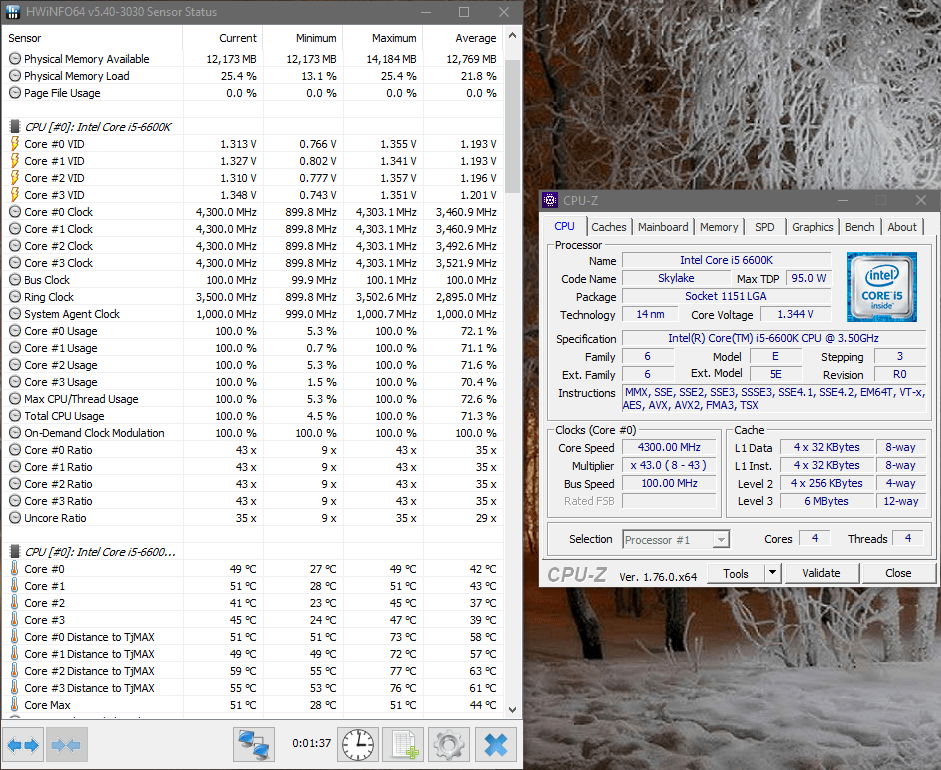Click the thermometer icon beside Core #0
Image resolution: width=941 pixels, height=770 pixels.
[x=15, y=568]
